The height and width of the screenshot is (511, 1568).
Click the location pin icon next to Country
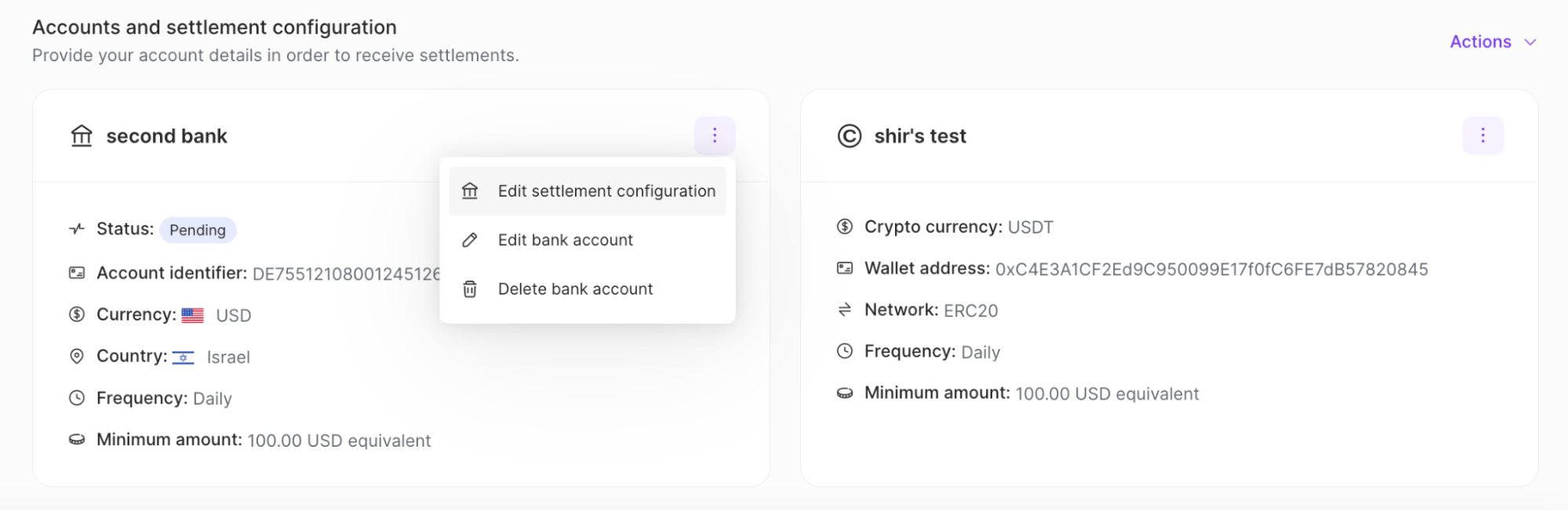75,356
